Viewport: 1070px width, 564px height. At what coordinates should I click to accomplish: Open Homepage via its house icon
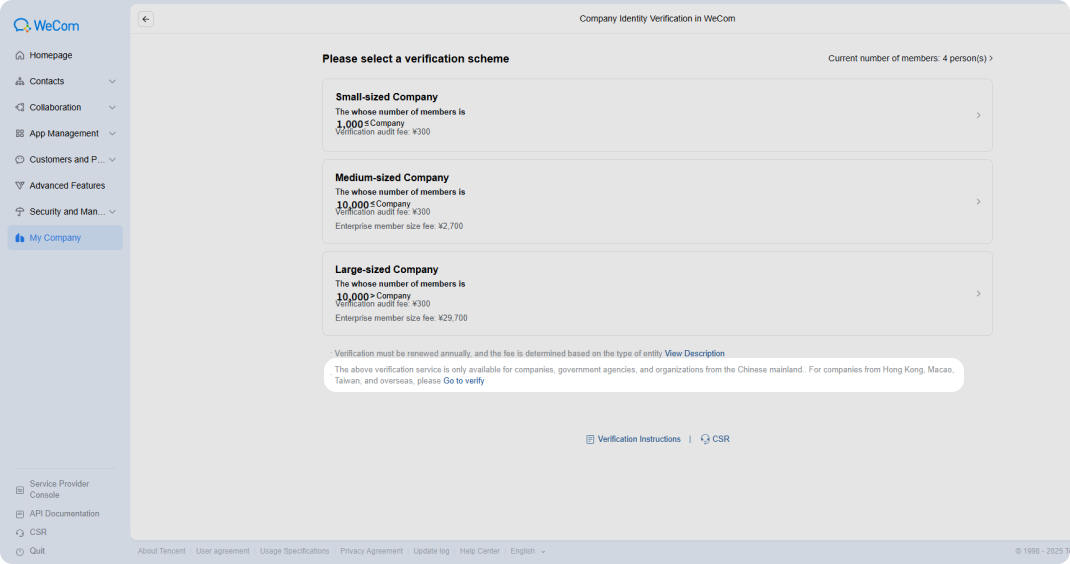20,55
